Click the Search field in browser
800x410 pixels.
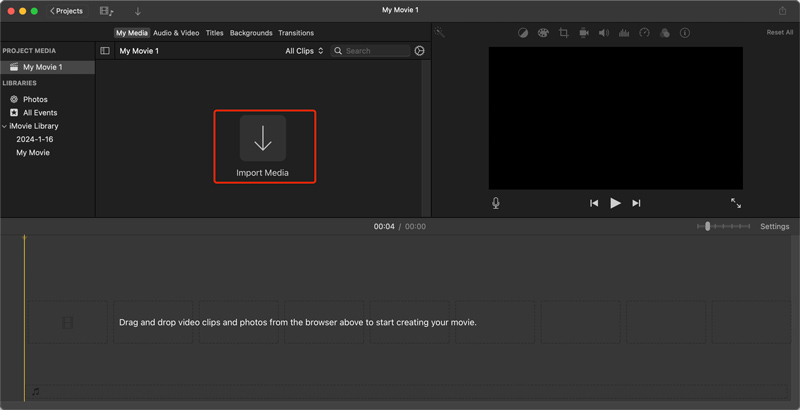[x=370, y=51]
